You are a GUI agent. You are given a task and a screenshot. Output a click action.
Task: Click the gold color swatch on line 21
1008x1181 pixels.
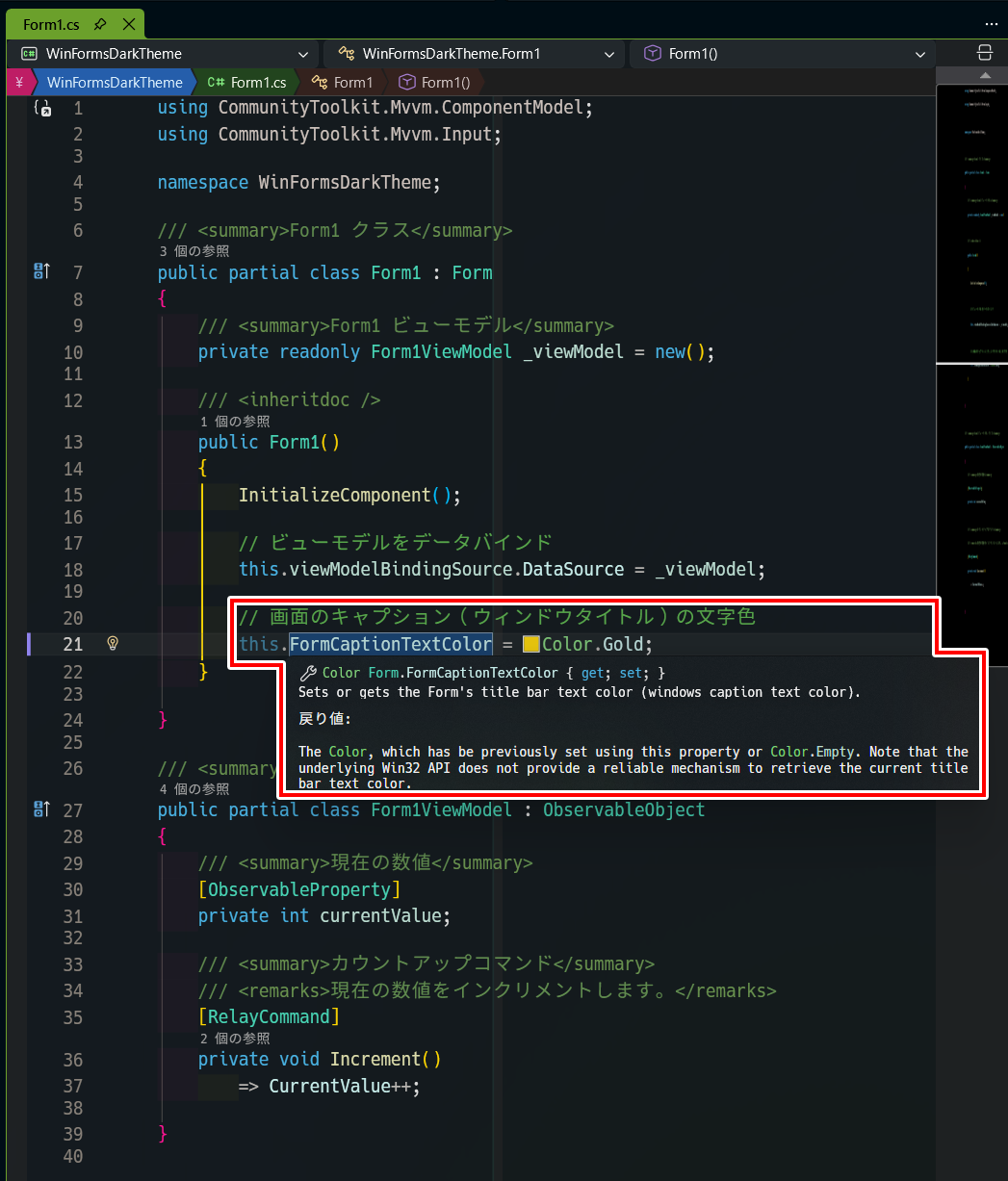530,644
